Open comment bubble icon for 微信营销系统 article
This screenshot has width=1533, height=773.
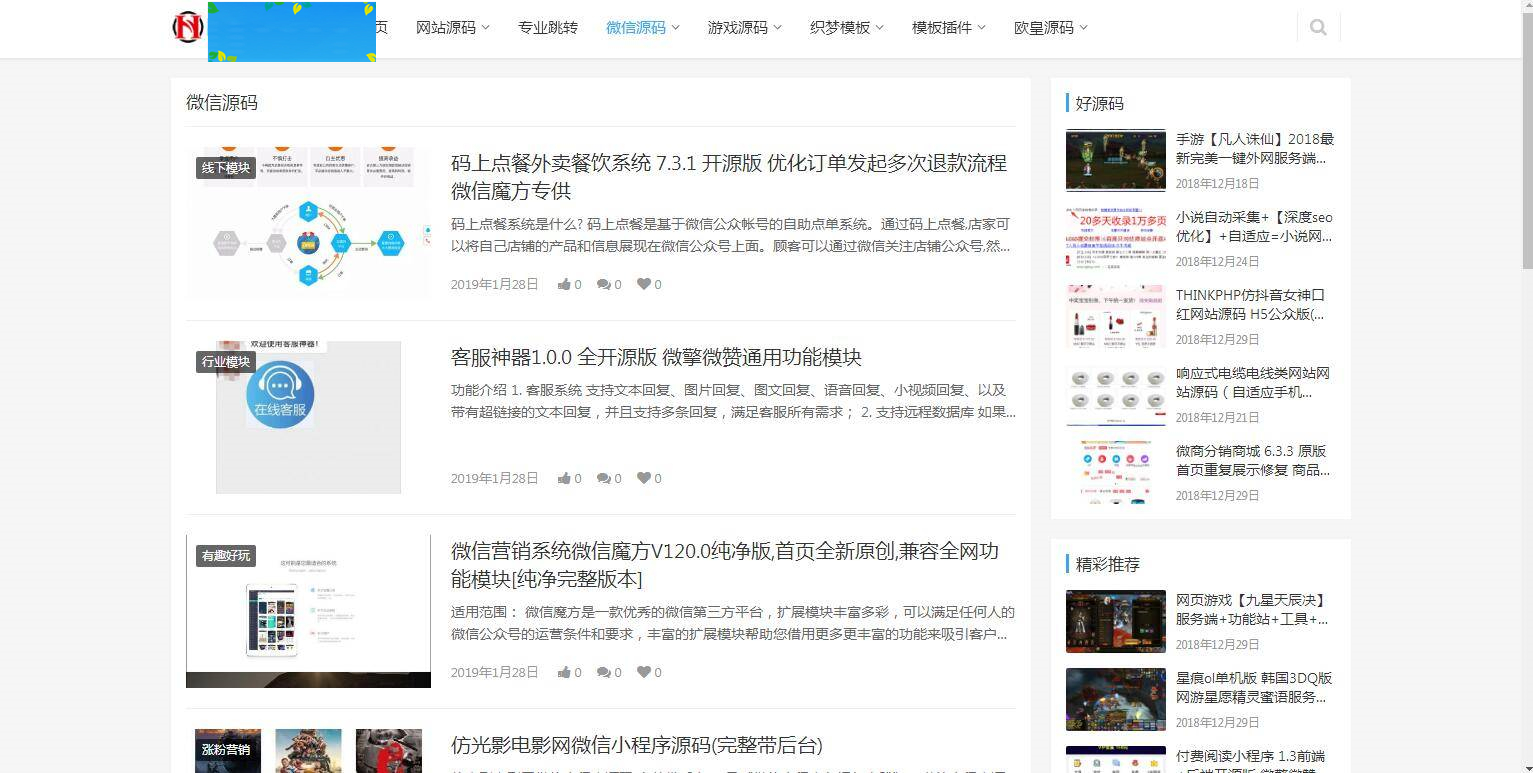pos(605,672)
